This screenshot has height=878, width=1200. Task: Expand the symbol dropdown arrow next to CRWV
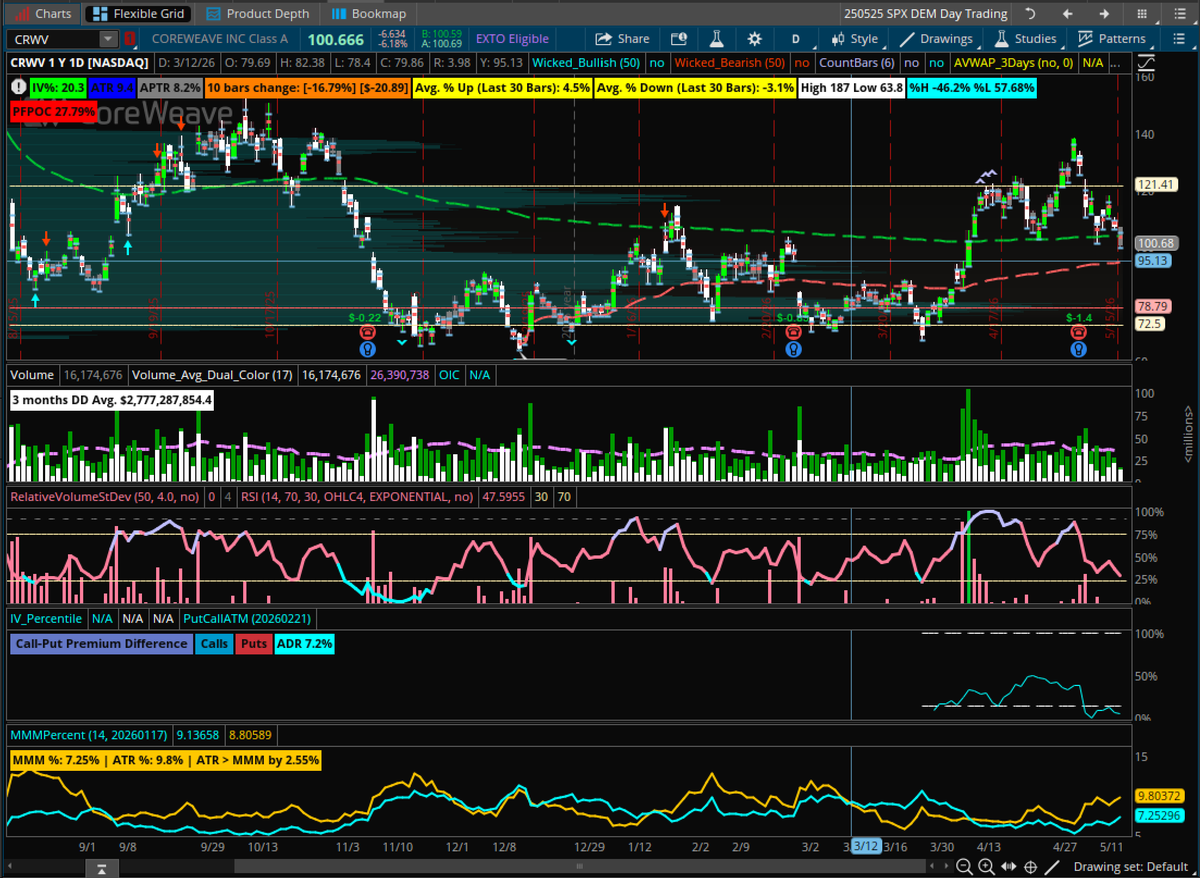[x=108, y=39]
